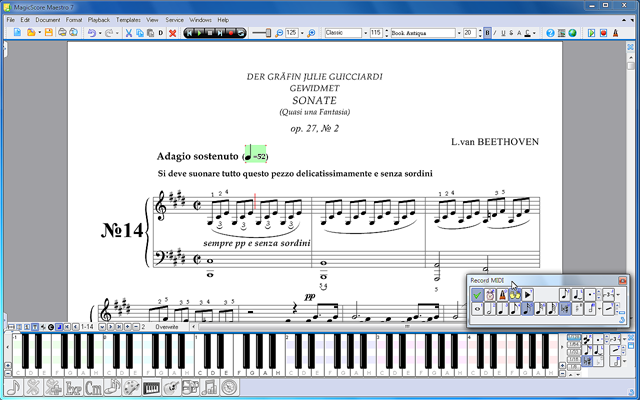This screenshot has height=400, width=640.
Task: Open the piano keyboard tool in bottom bar
Action: coord(151,387)
